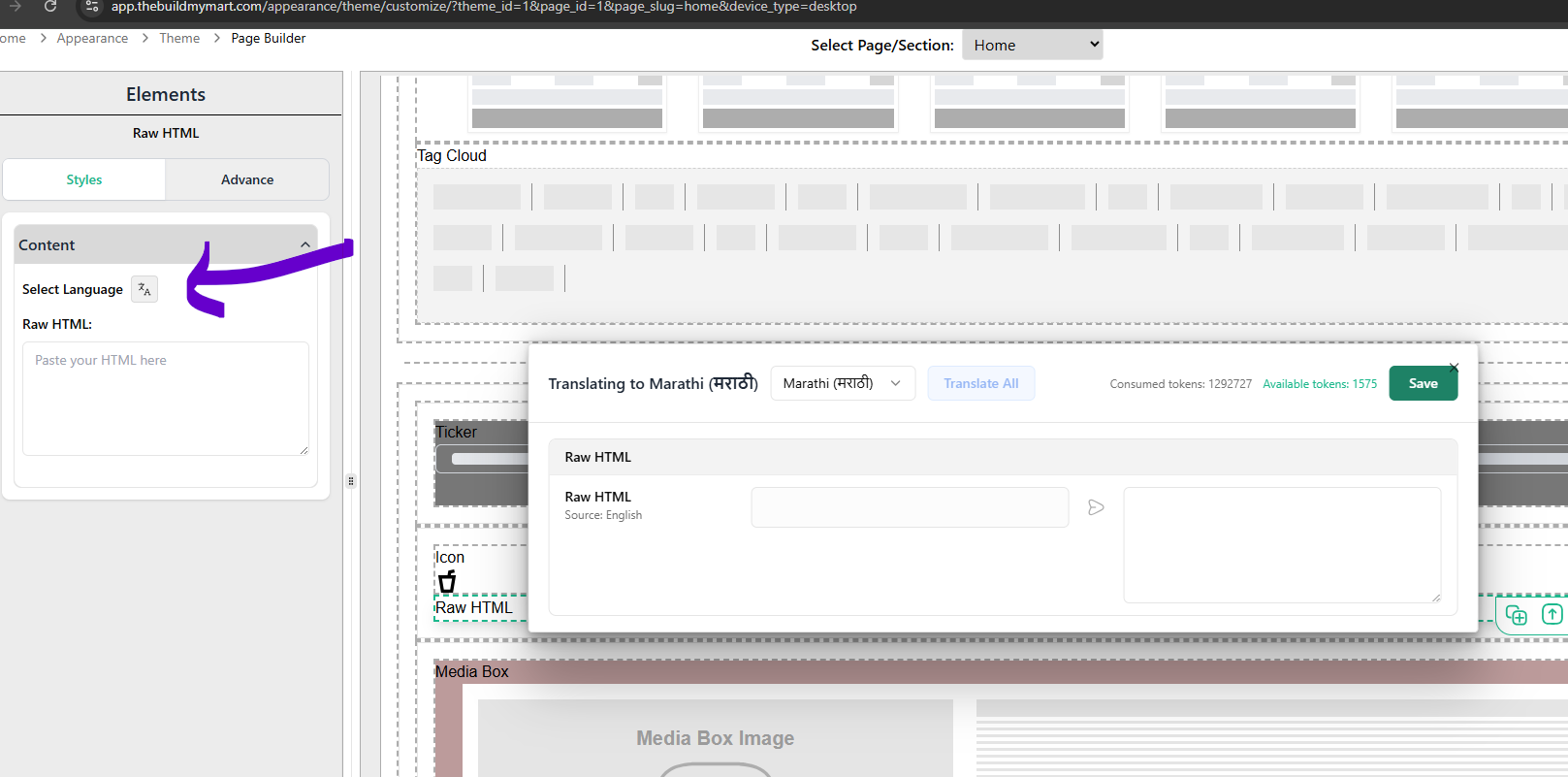Select the Media Box element
The image size is (1568, 777).
[x=471, y=672]
